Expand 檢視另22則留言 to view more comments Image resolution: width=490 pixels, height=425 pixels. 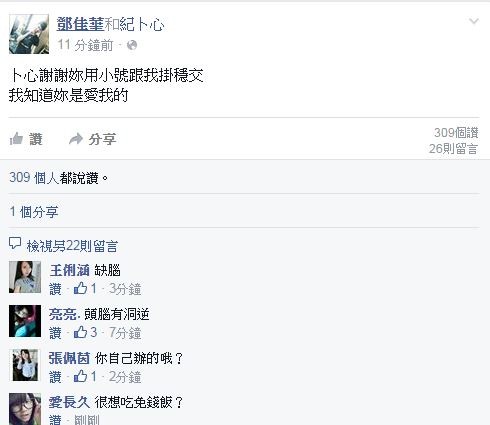pyautogui.click(x=72, y=246)
